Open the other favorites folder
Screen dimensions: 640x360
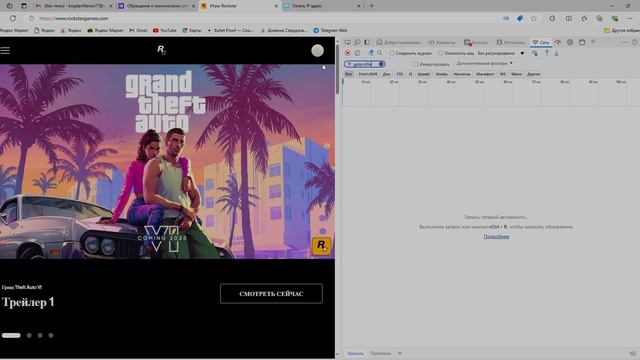(x=621, y=30)
